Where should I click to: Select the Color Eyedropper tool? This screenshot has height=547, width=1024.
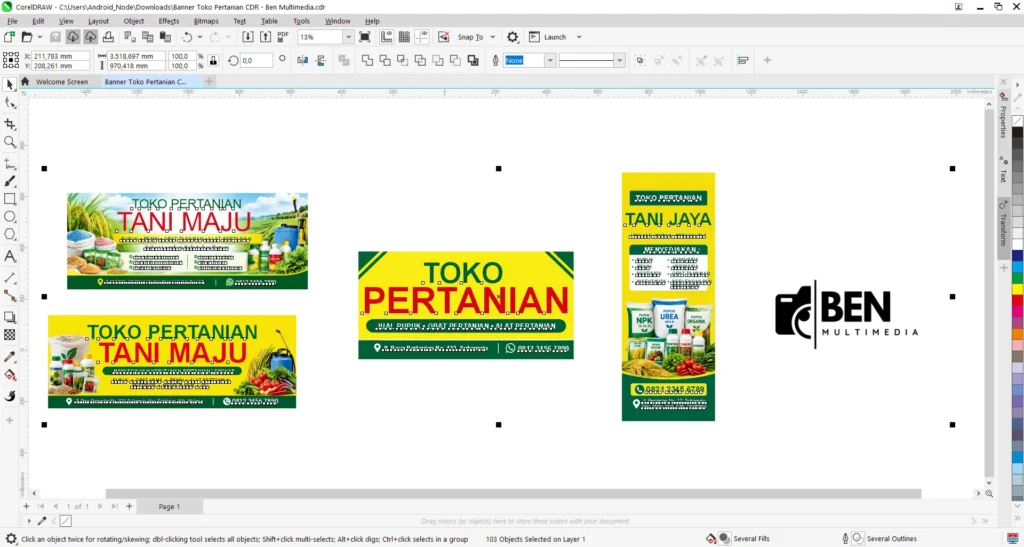click(10, 357)
